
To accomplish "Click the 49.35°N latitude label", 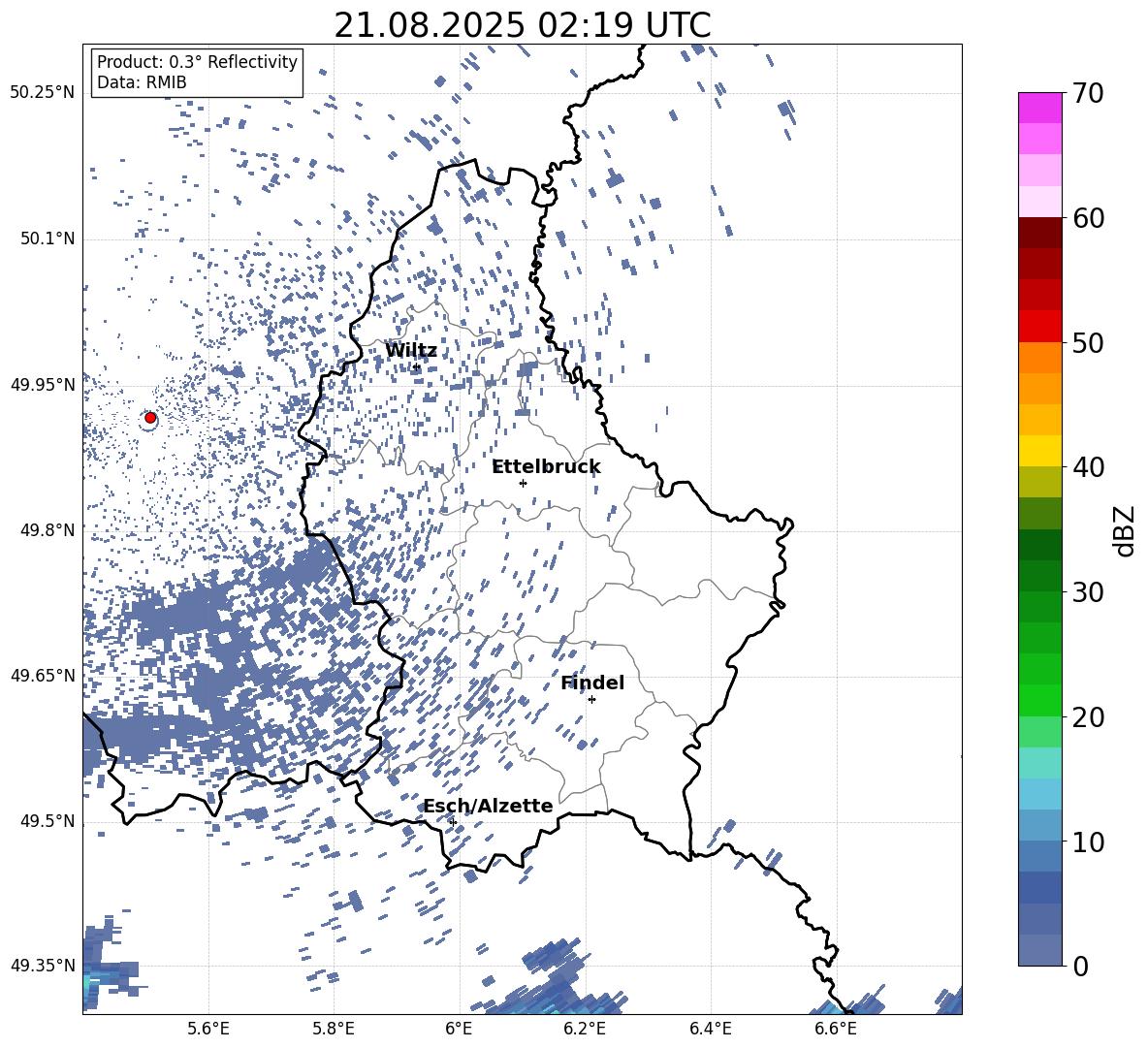I will coord(43,966).
